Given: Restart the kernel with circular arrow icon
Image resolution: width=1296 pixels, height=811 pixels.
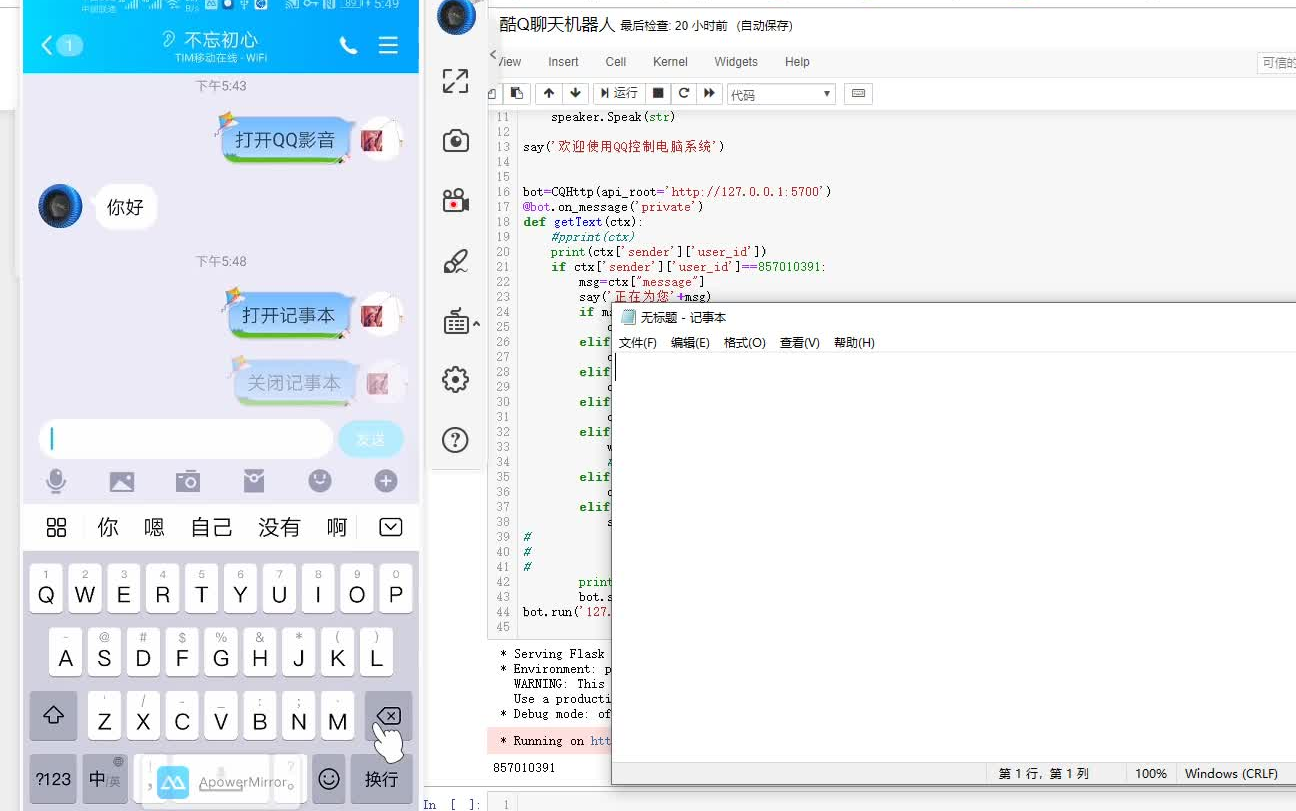Looking at the screenshot, I should click(684, 93).
